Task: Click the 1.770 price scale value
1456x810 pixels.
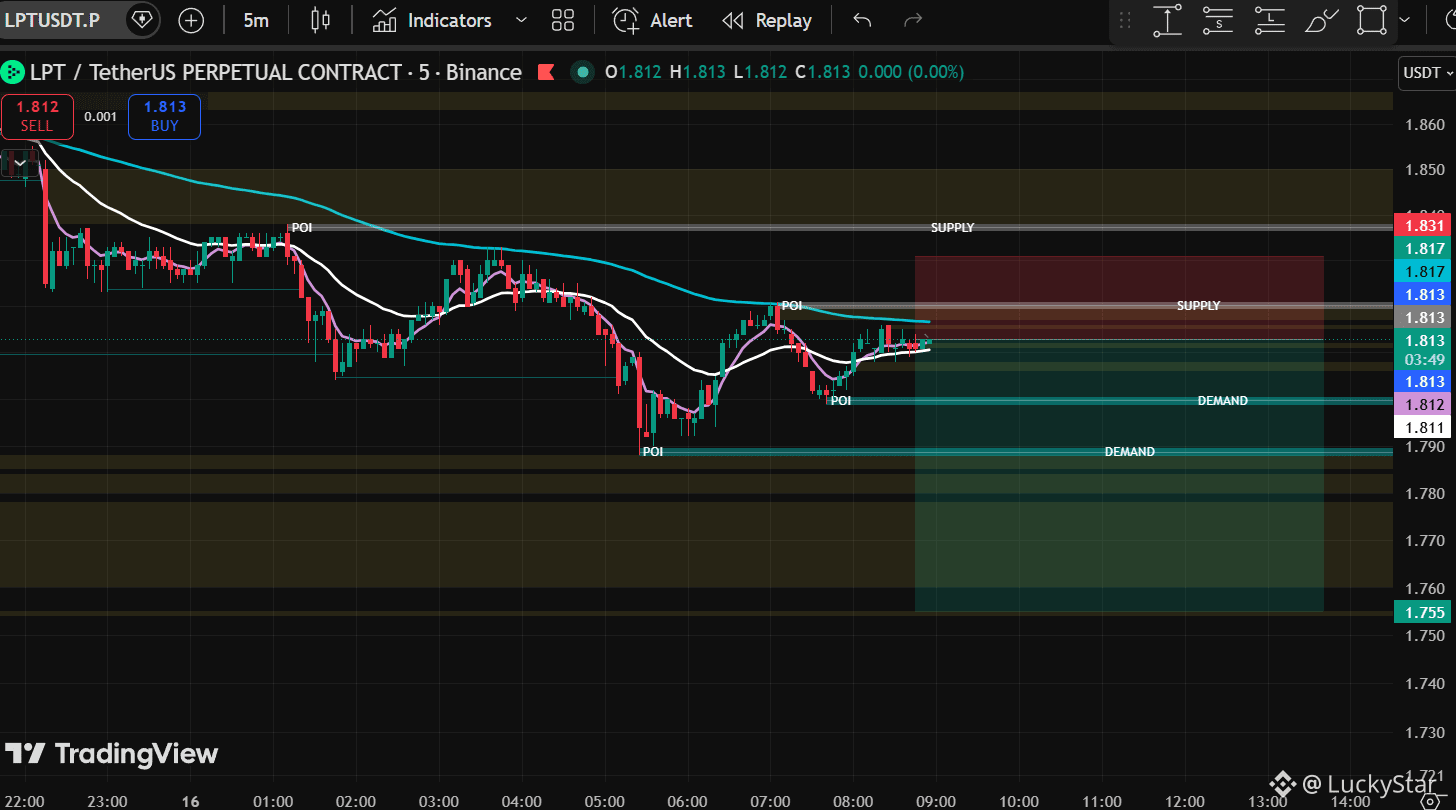Action: (x=1425, y=541)
